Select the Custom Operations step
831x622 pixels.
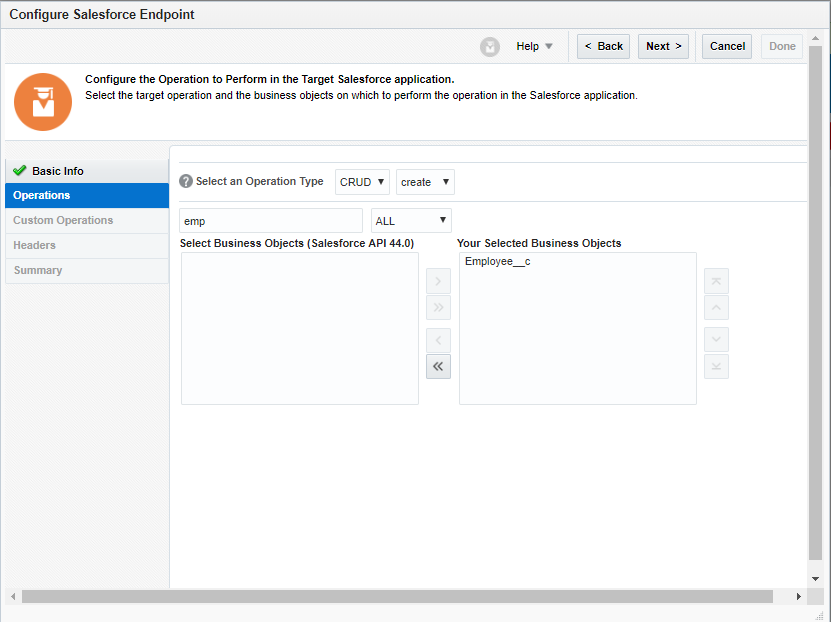click(x=87, y=220)
